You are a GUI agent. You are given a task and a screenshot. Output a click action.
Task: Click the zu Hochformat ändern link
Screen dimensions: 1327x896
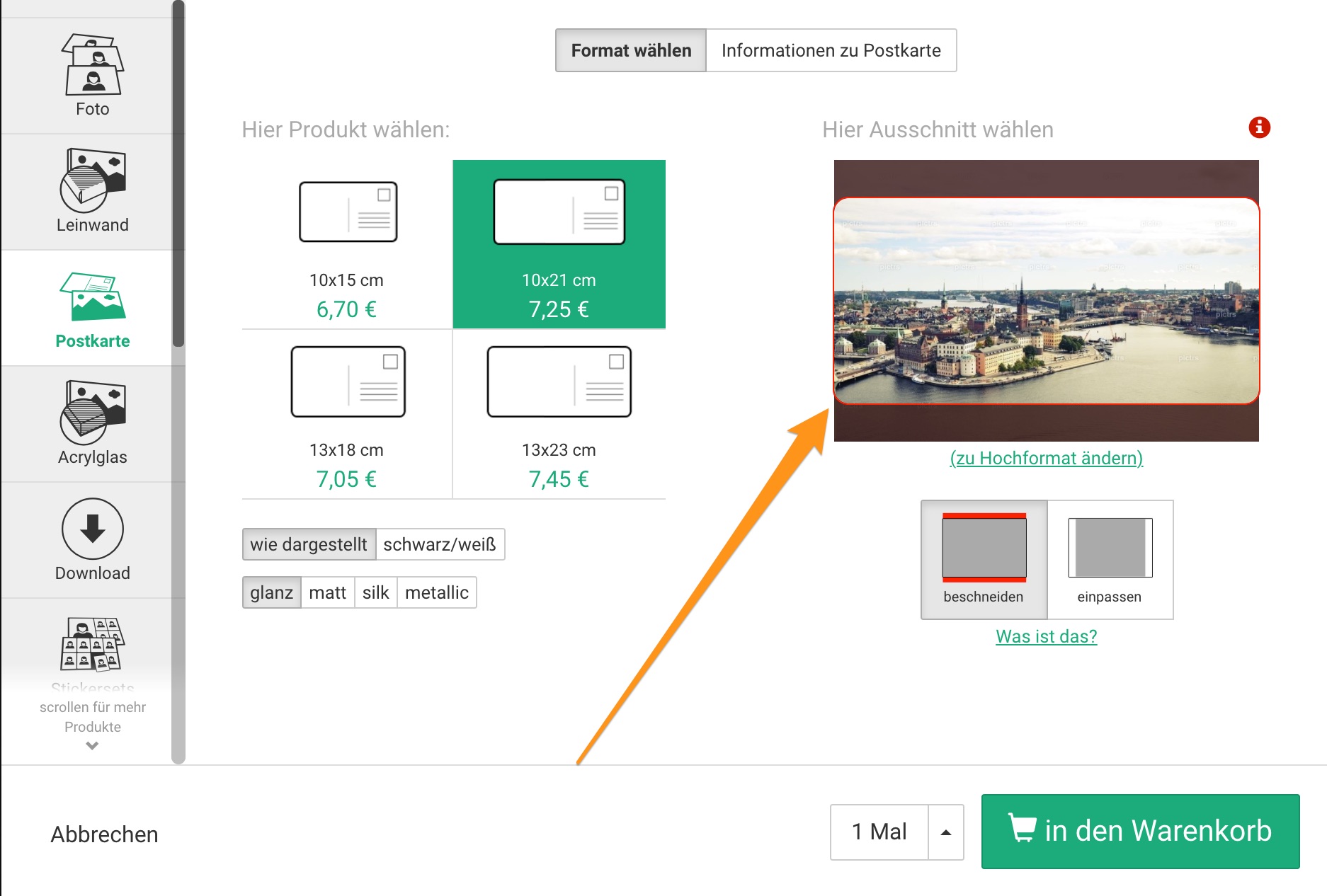[x=1046, y=458]
